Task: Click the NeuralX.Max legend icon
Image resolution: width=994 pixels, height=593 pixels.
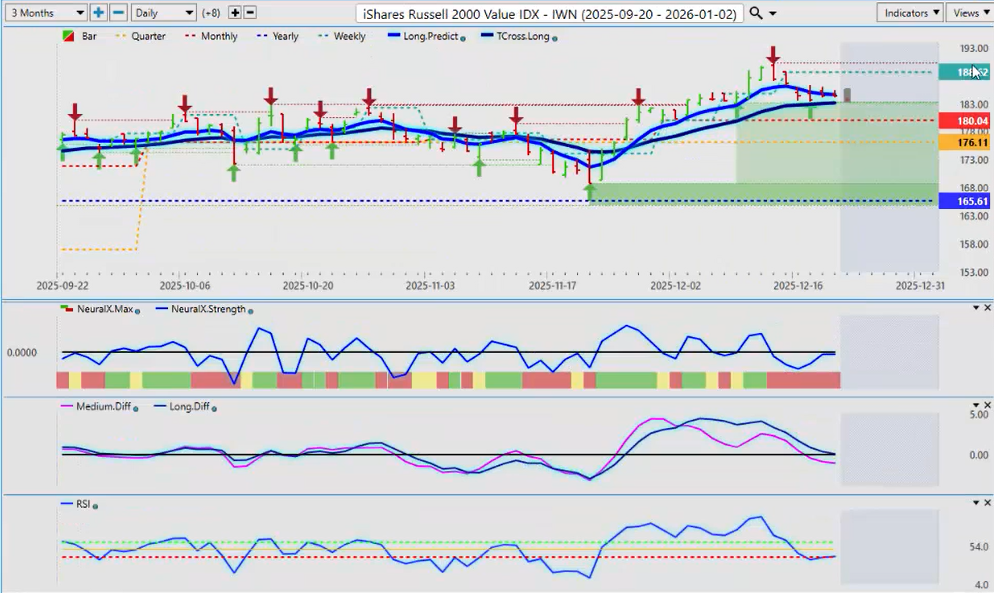Action: [66, 310]
